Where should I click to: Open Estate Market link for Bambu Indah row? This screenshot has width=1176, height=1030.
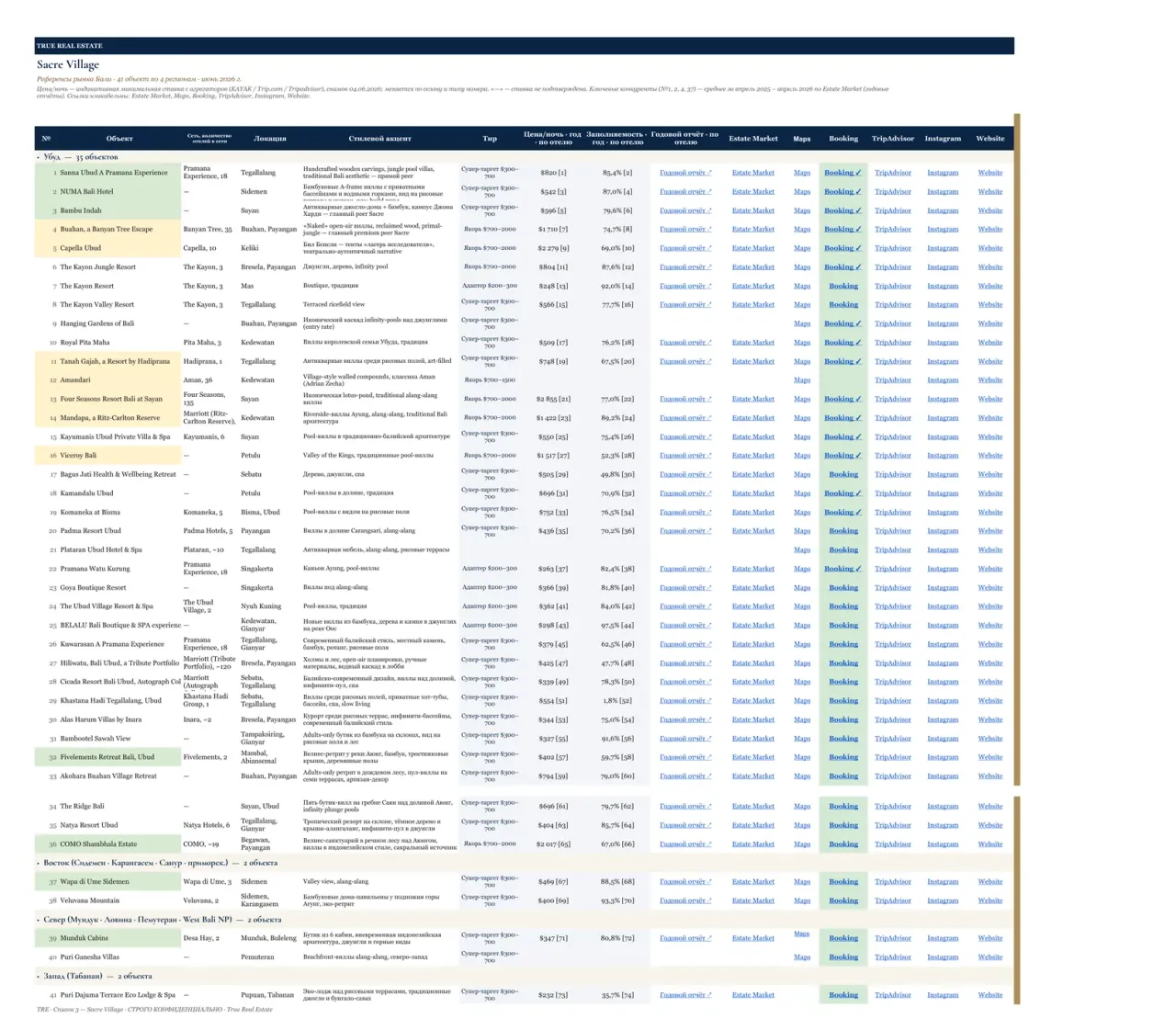tap(752, 210)
